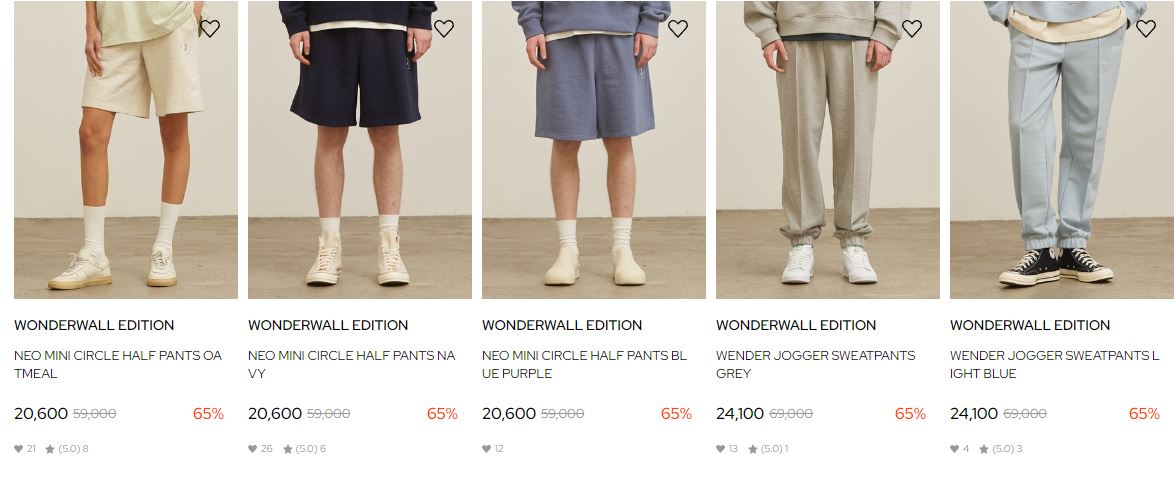Click the 13 likes heart under Grey sweatpants
The width and height of the screenshot is (1174, 477).
(720, 449)
